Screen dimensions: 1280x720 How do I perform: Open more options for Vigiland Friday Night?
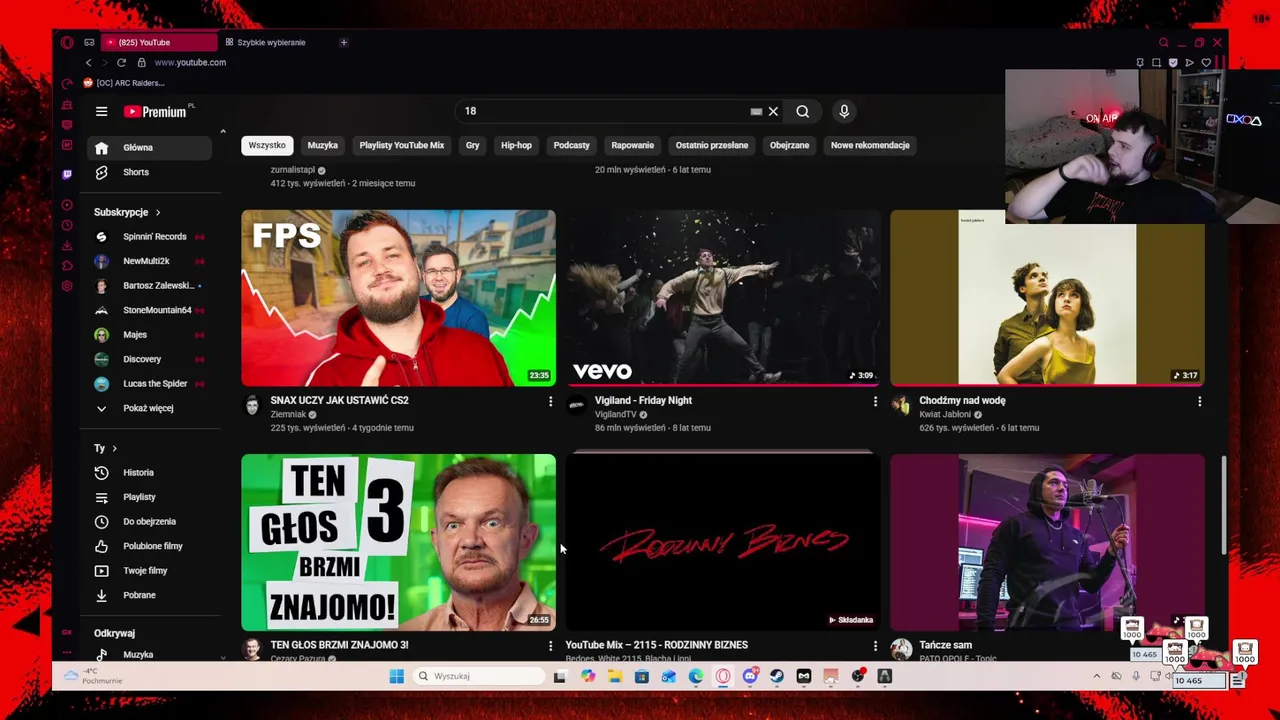pyautogui.click(x=875, y=401)
